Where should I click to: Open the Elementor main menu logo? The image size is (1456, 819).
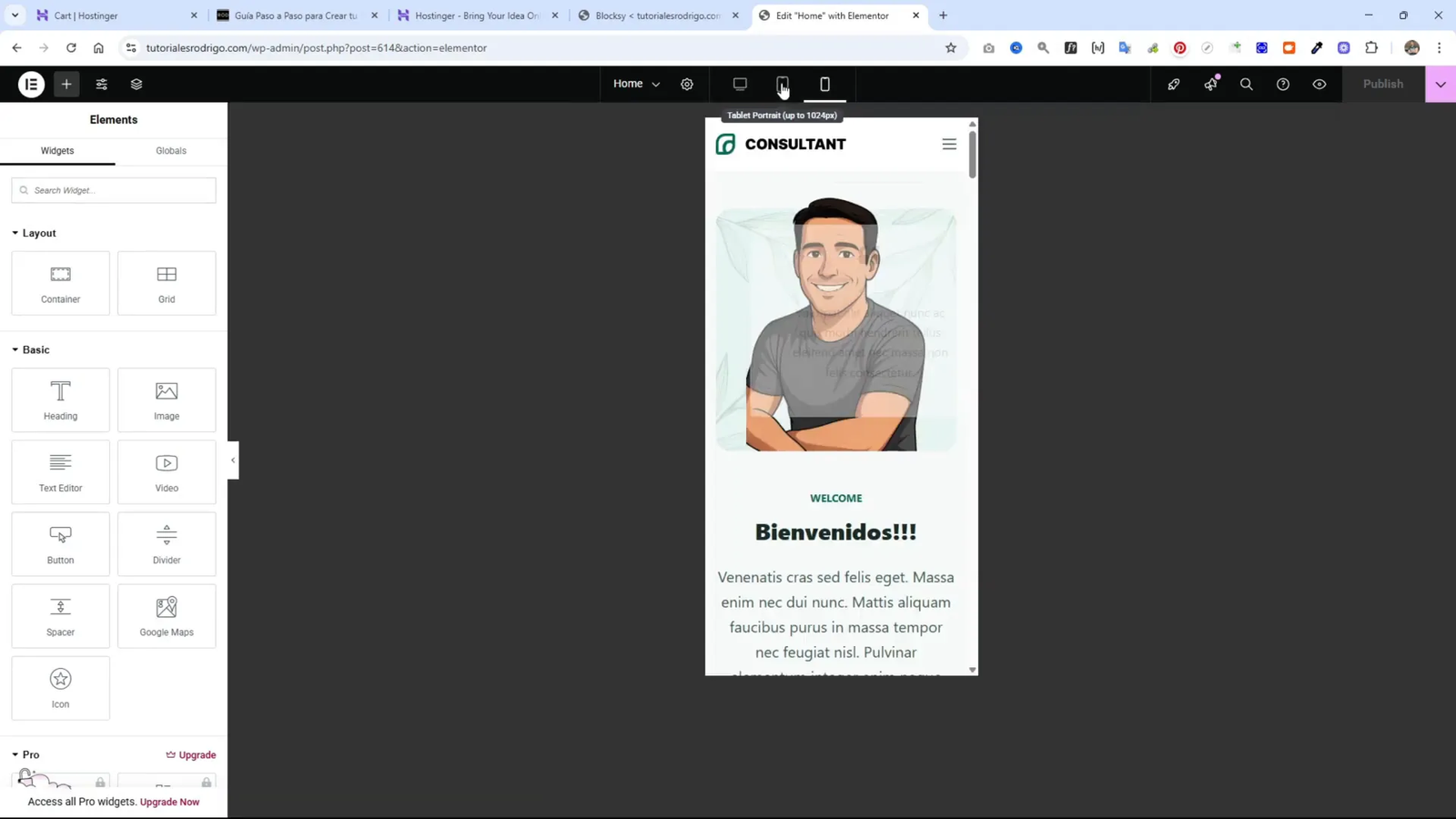[x=30, y=84]
